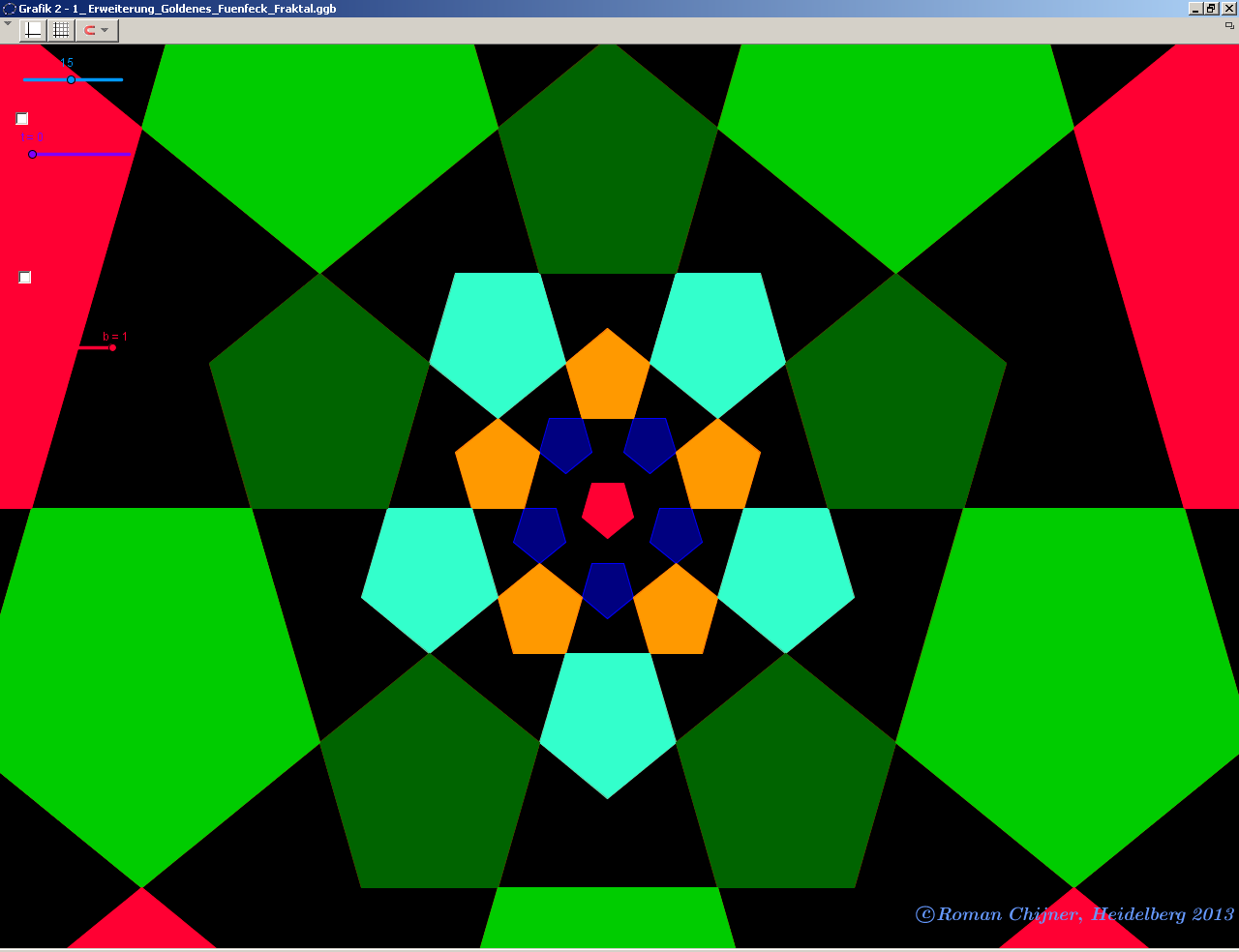Click the purple t = 0 slider knob
This screenshot has width=1239, height=952.
point(32,154)
